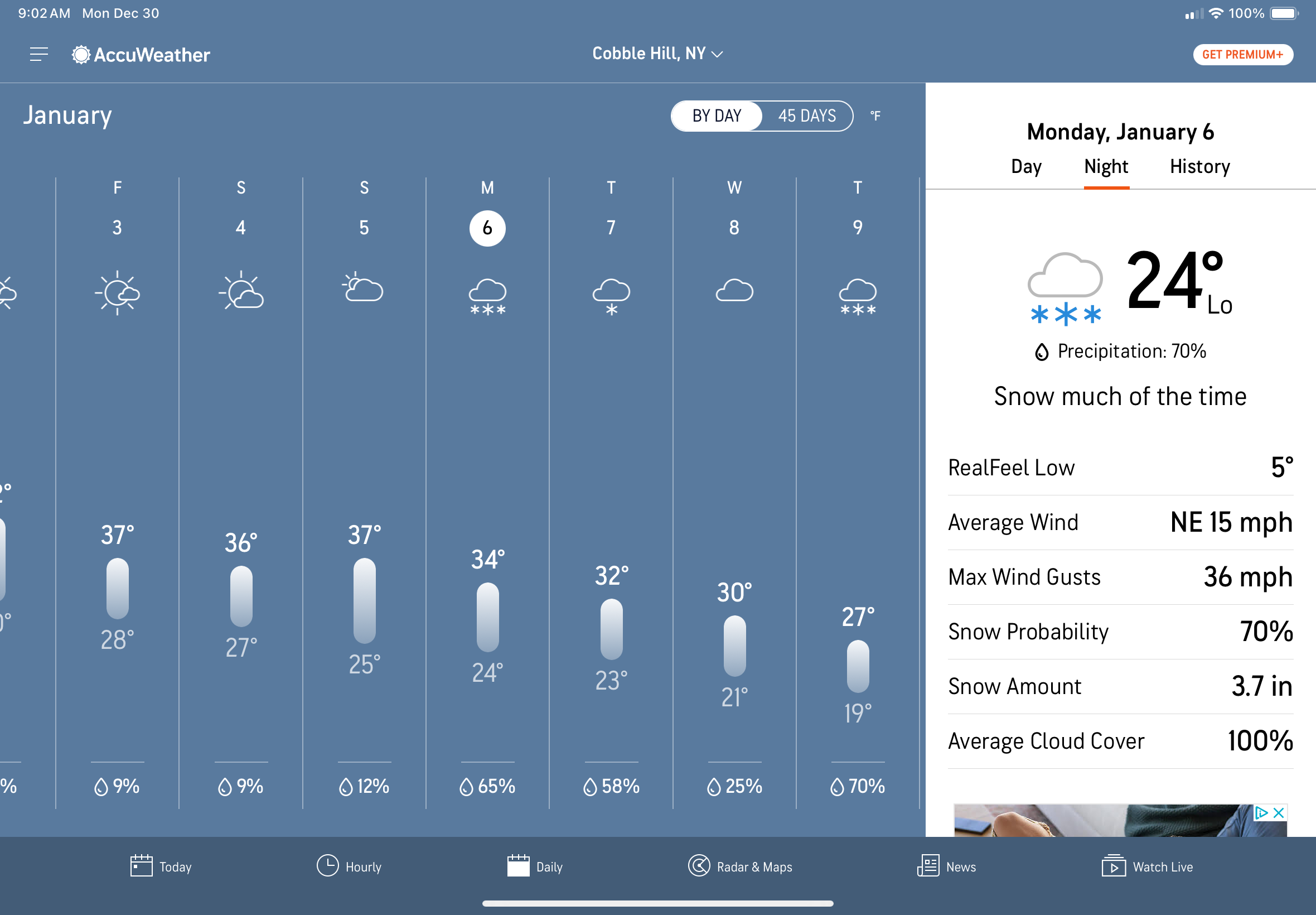Select Tuesday January 7 date

[x=611, y=228]
